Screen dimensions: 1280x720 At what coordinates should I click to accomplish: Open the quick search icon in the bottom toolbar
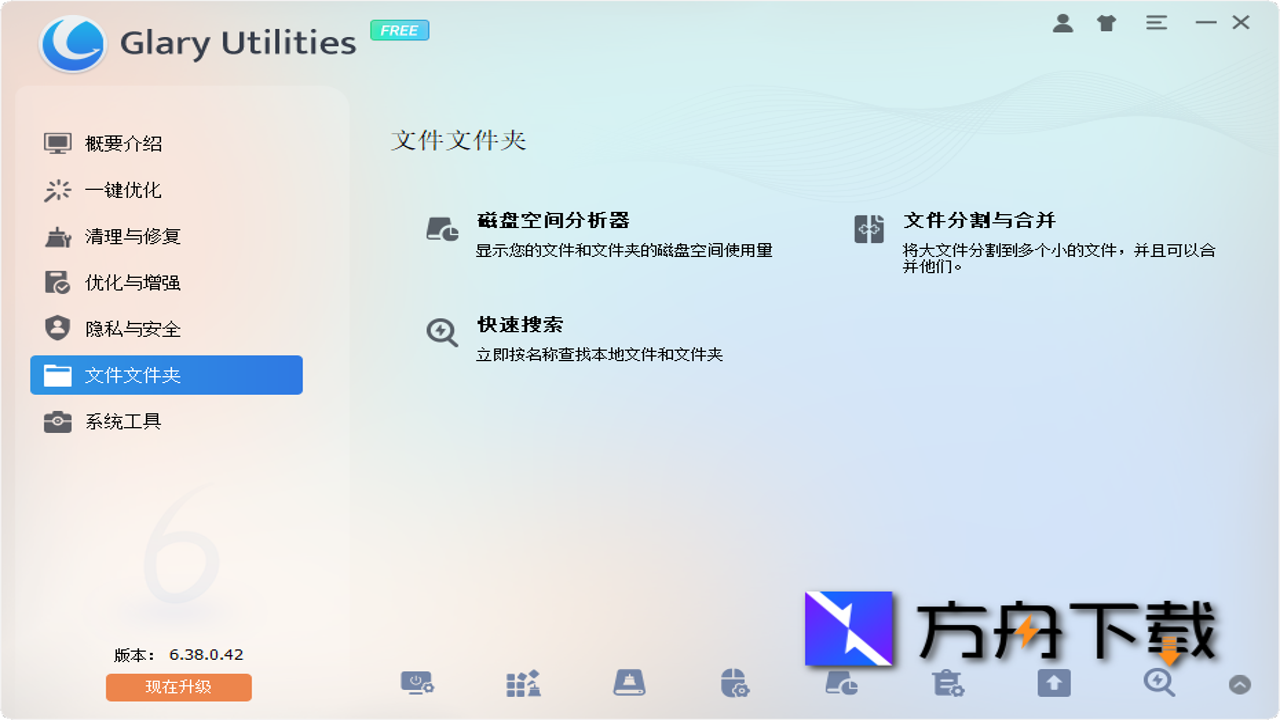pos(1159,683)
